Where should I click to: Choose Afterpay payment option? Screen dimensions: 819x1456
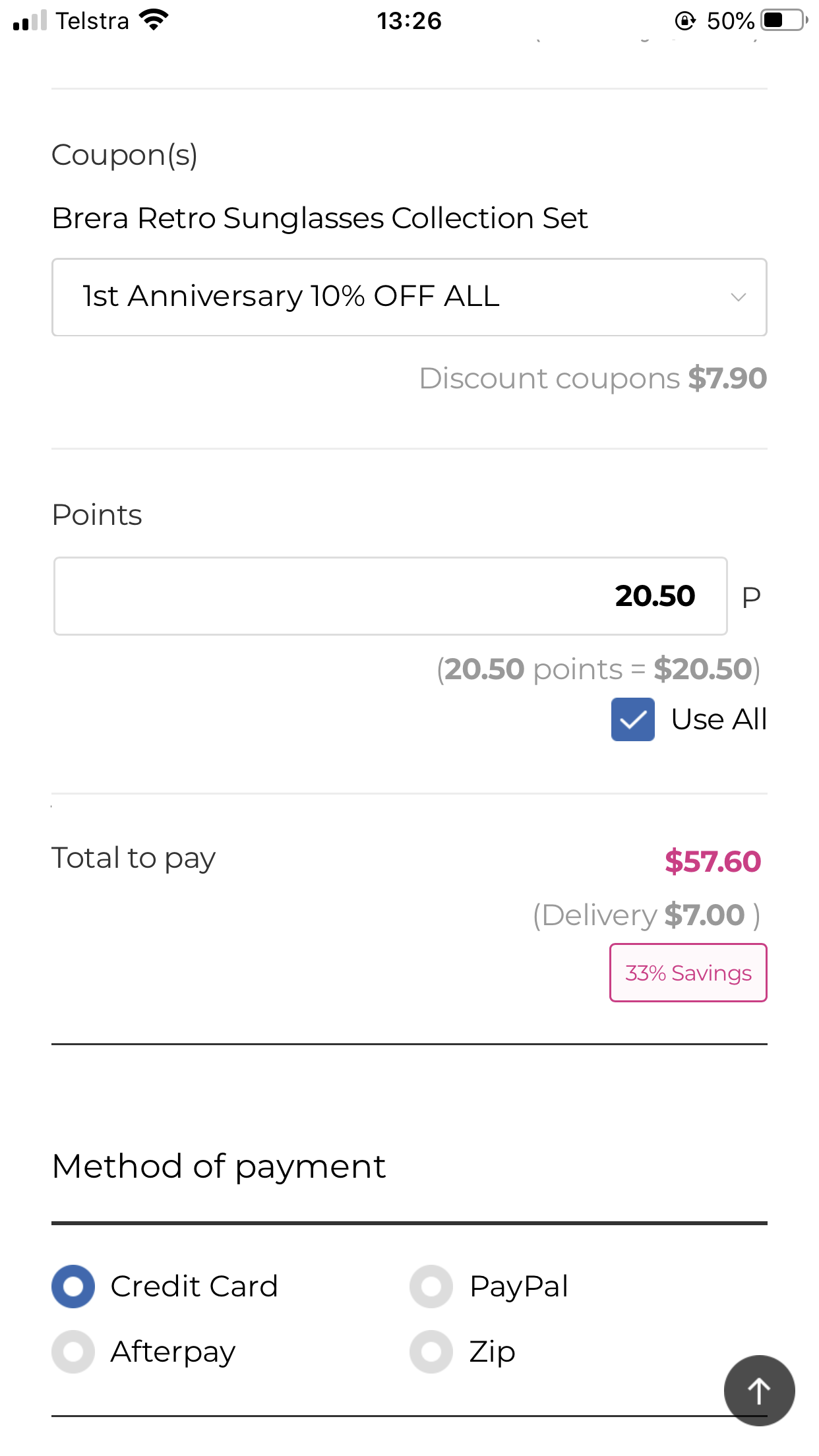[x=73, y=1352]
